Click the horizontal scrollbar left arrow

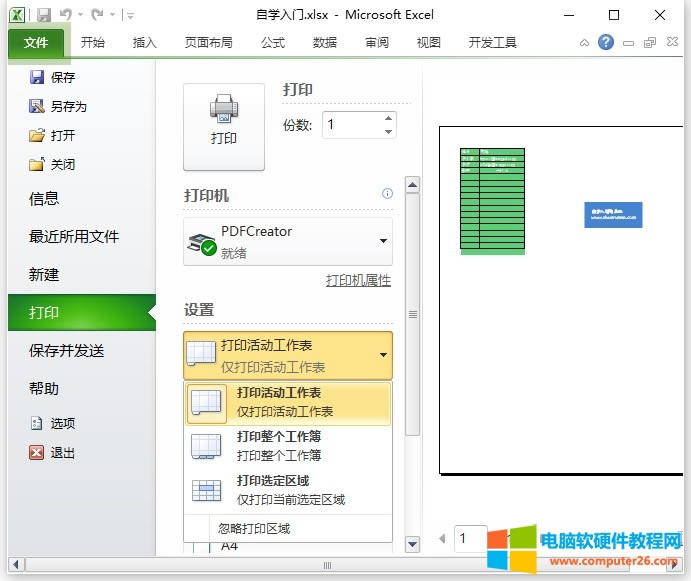(x=16, y=565)
